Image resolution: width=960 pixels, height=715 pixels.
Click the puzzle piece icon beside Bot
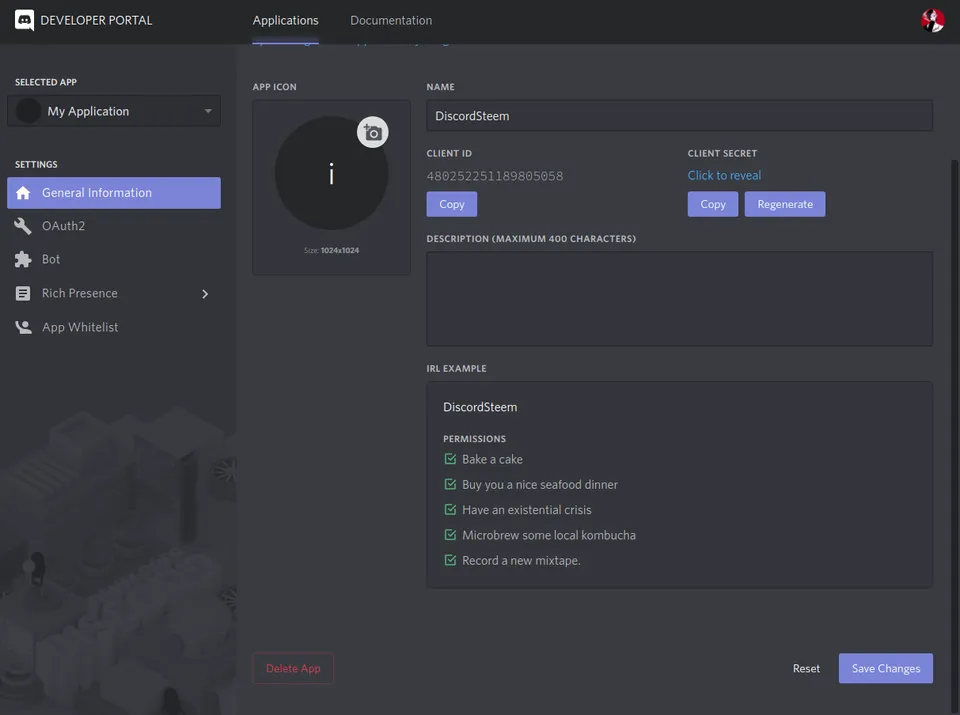point(23,260)
